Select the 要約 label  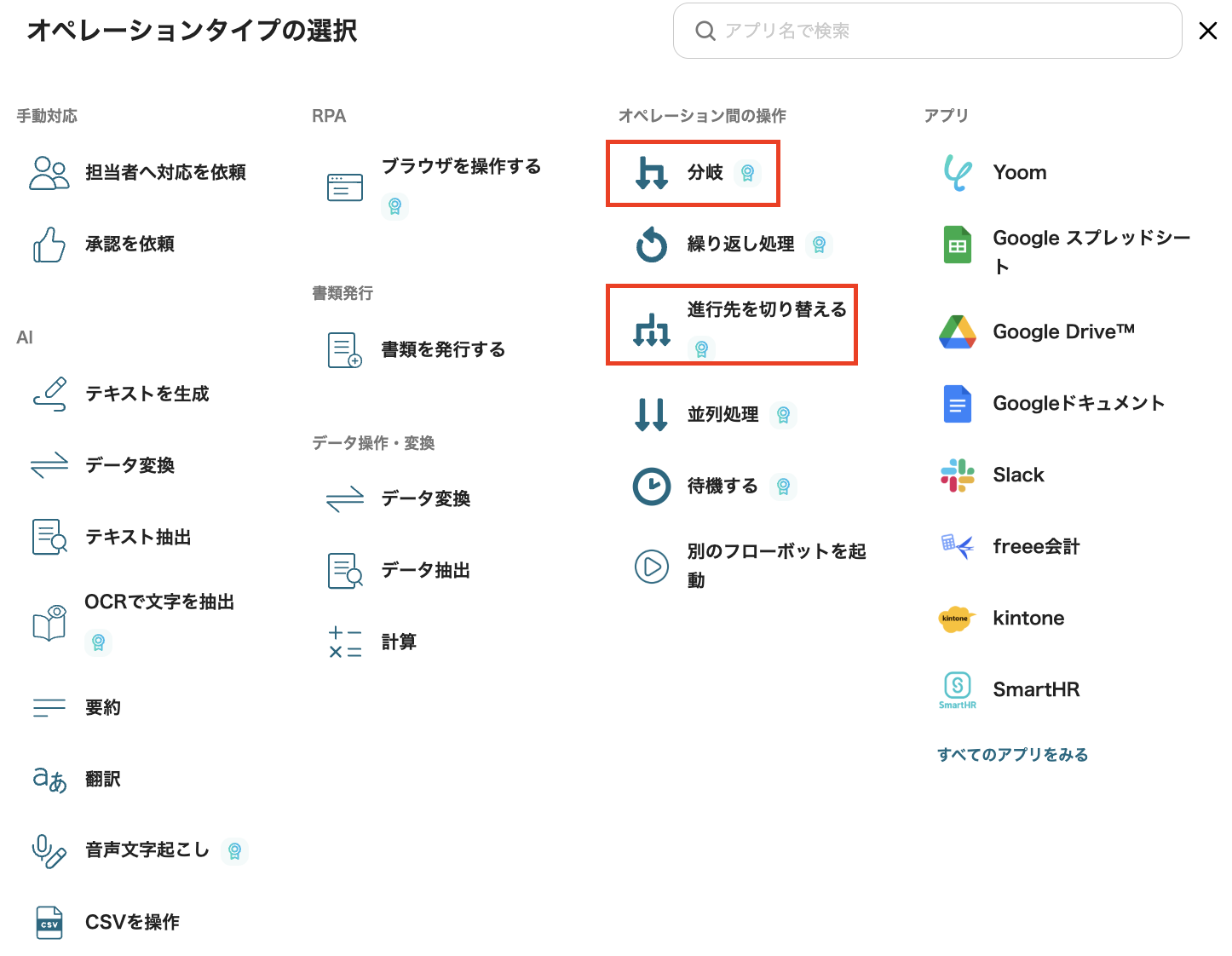tap(103, 707)
